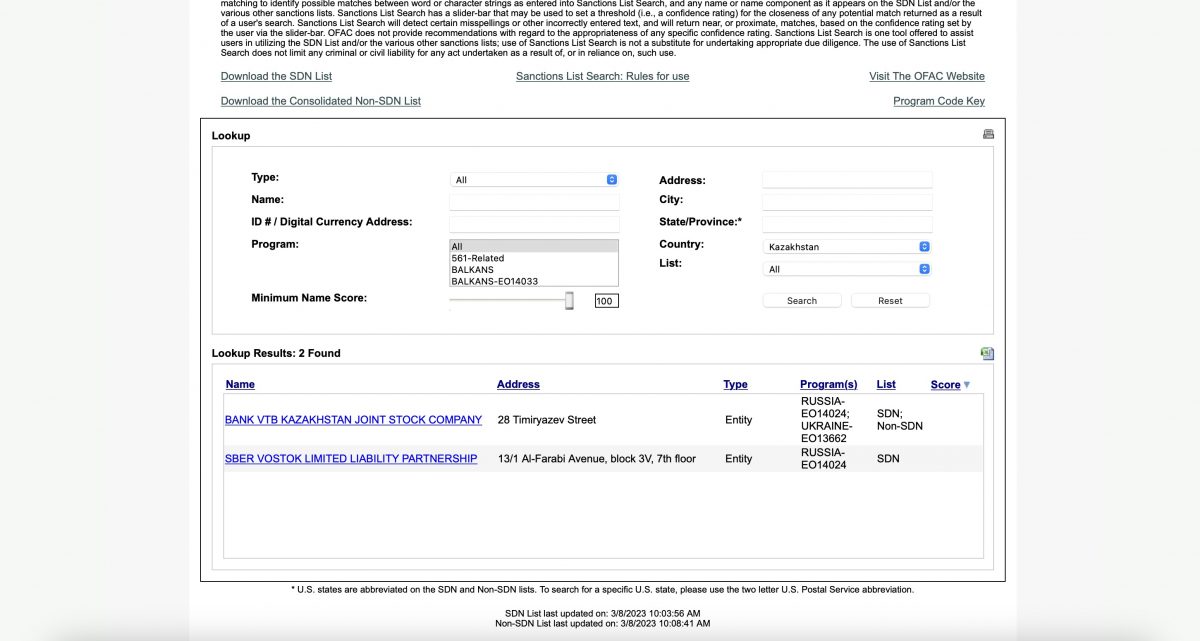Sort results by the Address column header

pyautogui.click(x=518, y=384)
